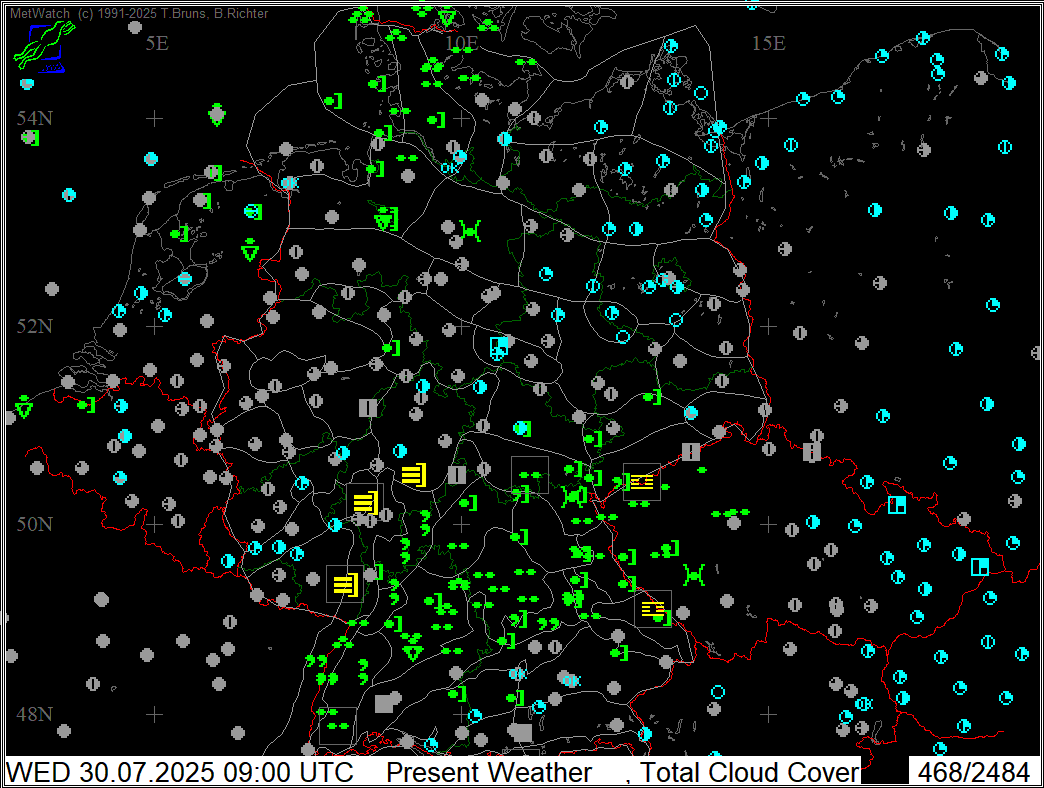1044x788 pixels.
Task: Click the MetWatch copyright text
Action: coord(139,13)
